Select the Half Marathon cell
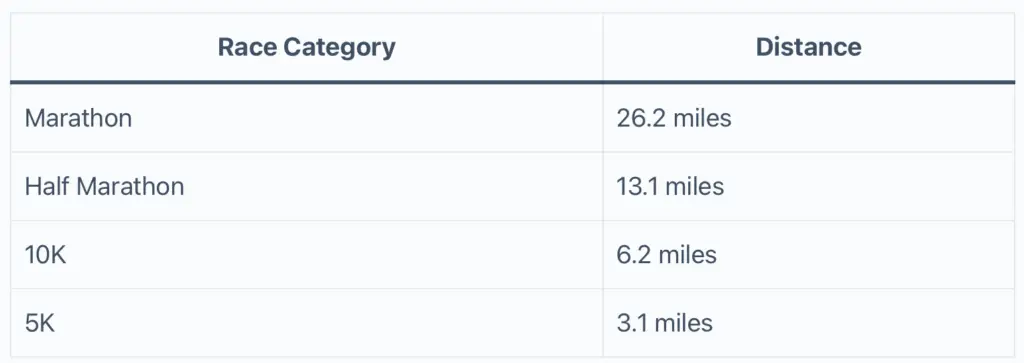1024x363 pixels. 306,187
